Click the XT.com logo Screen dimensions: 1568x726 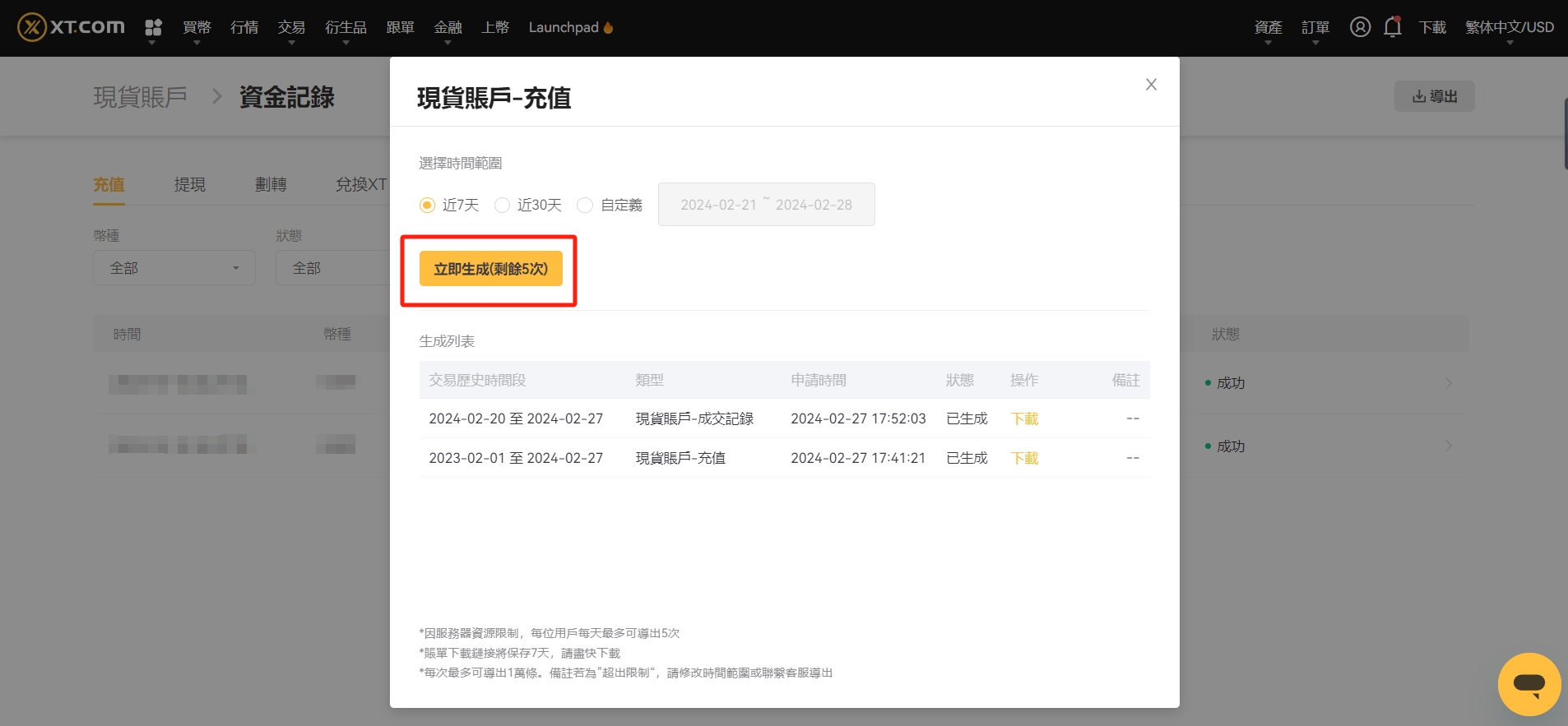pyautogui.click(x=71, y=27)
